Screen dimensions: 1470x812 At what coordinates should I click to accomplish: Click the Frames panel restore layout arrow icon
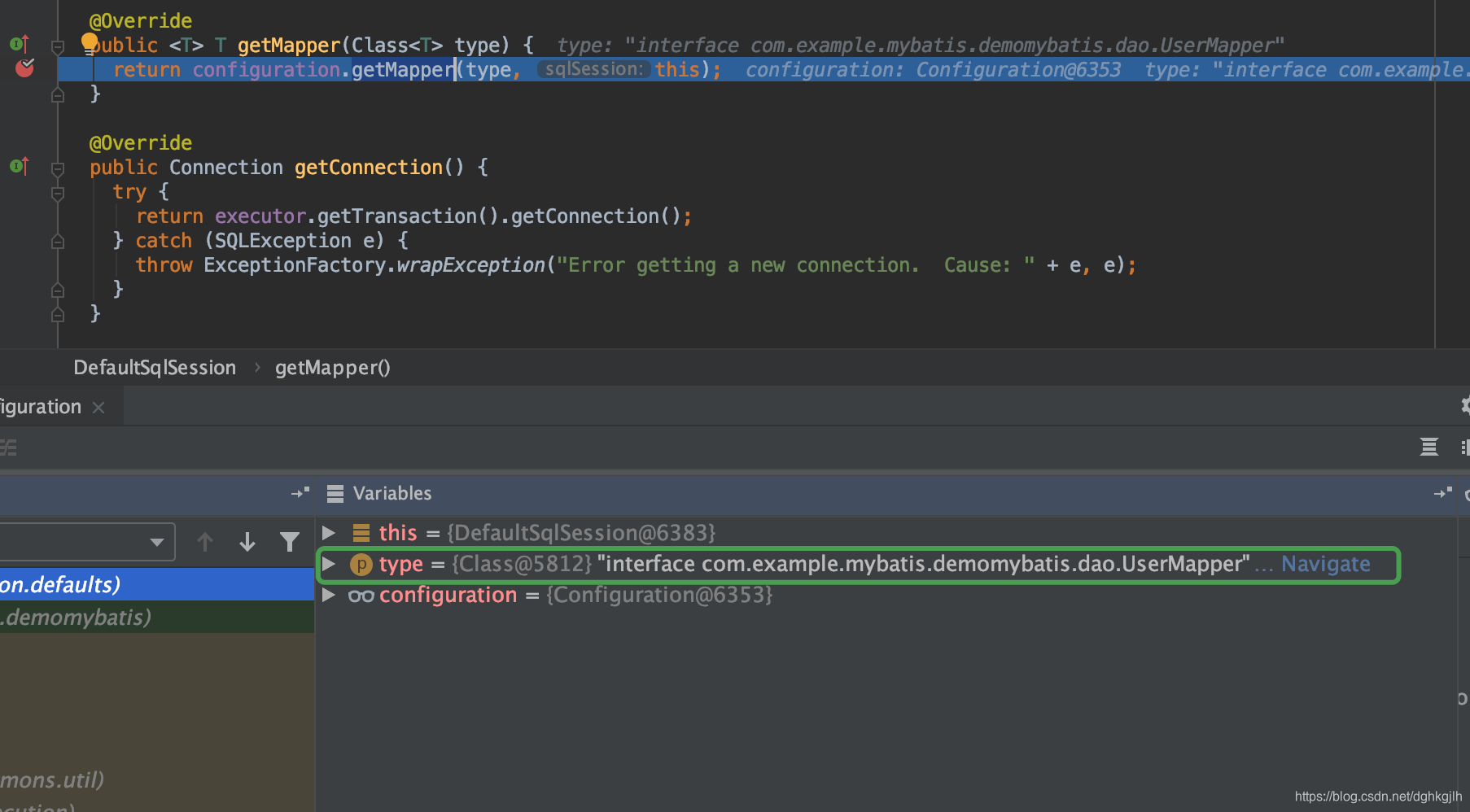tap(300, 493)
